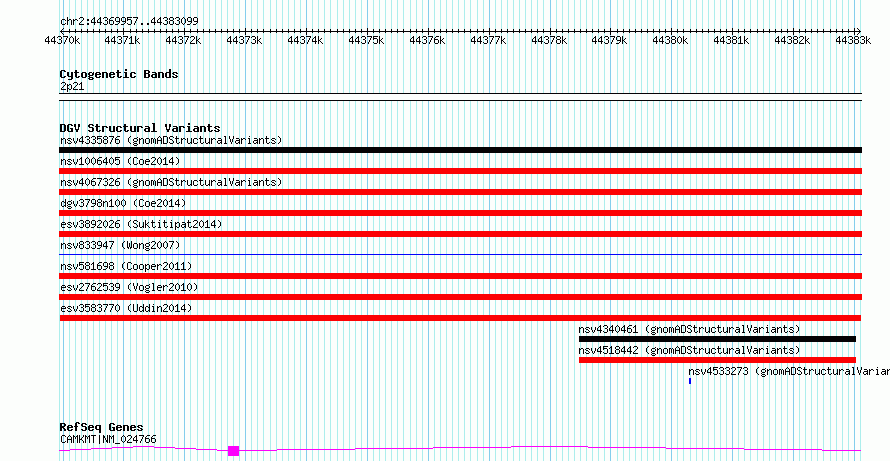Click the thin blue line under nsv833947
The width and height of the screenshot is (890, 461).
(461, 254)
